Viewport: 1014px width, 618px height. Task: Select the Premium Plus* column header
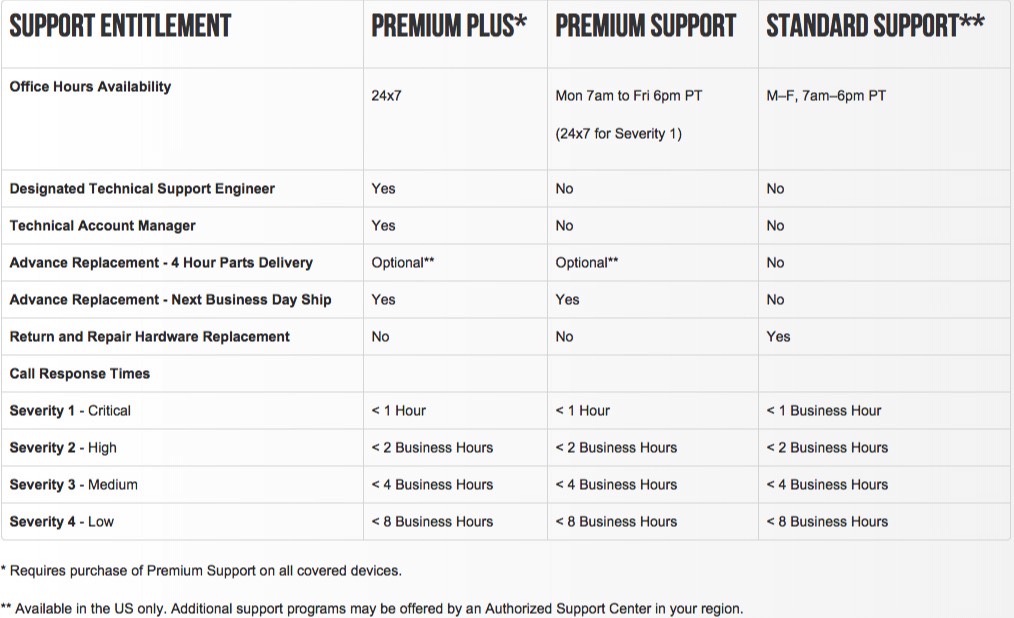pos(449,26)
